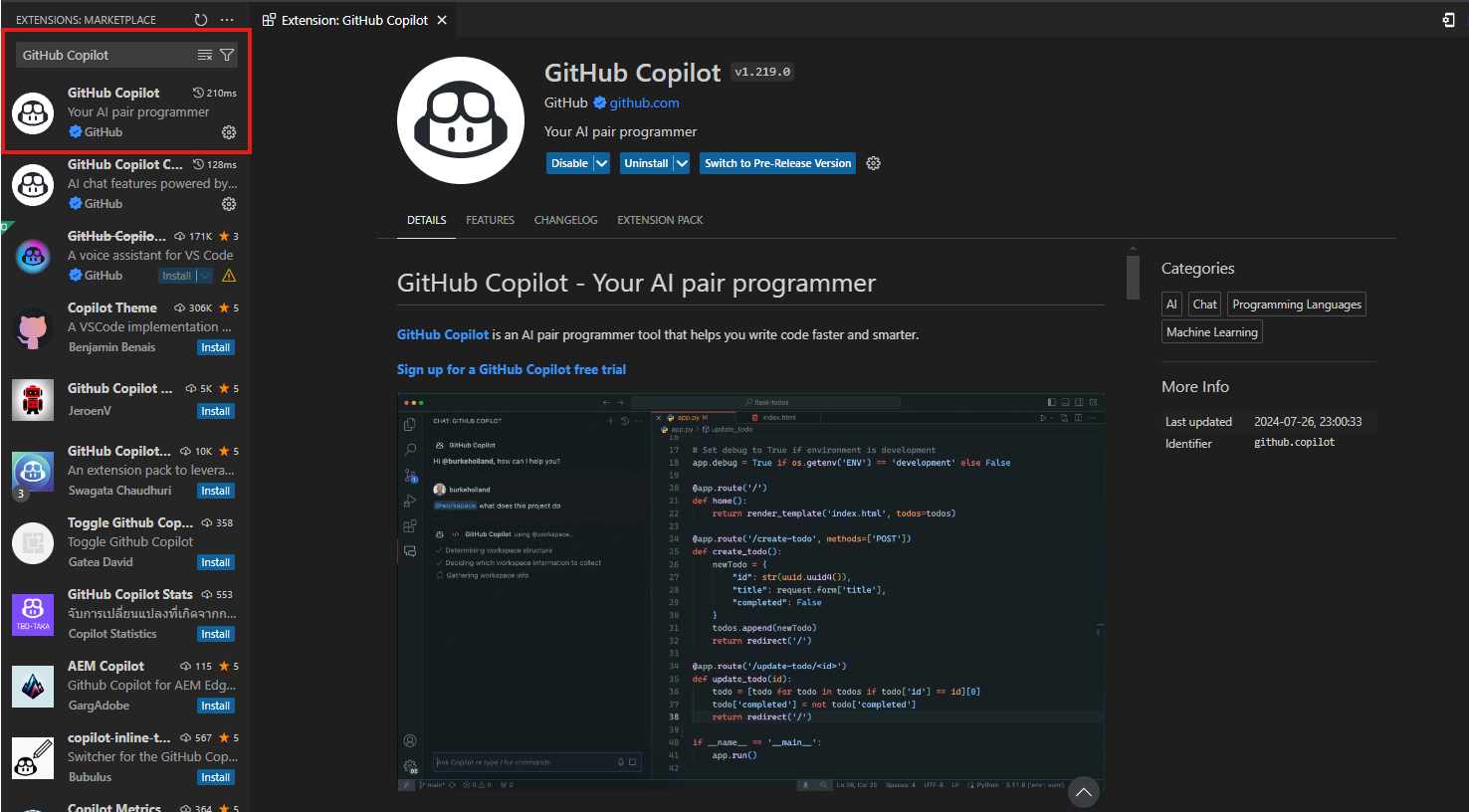
Task: Switch to the Changelog tab
Action: click(565, 220)
